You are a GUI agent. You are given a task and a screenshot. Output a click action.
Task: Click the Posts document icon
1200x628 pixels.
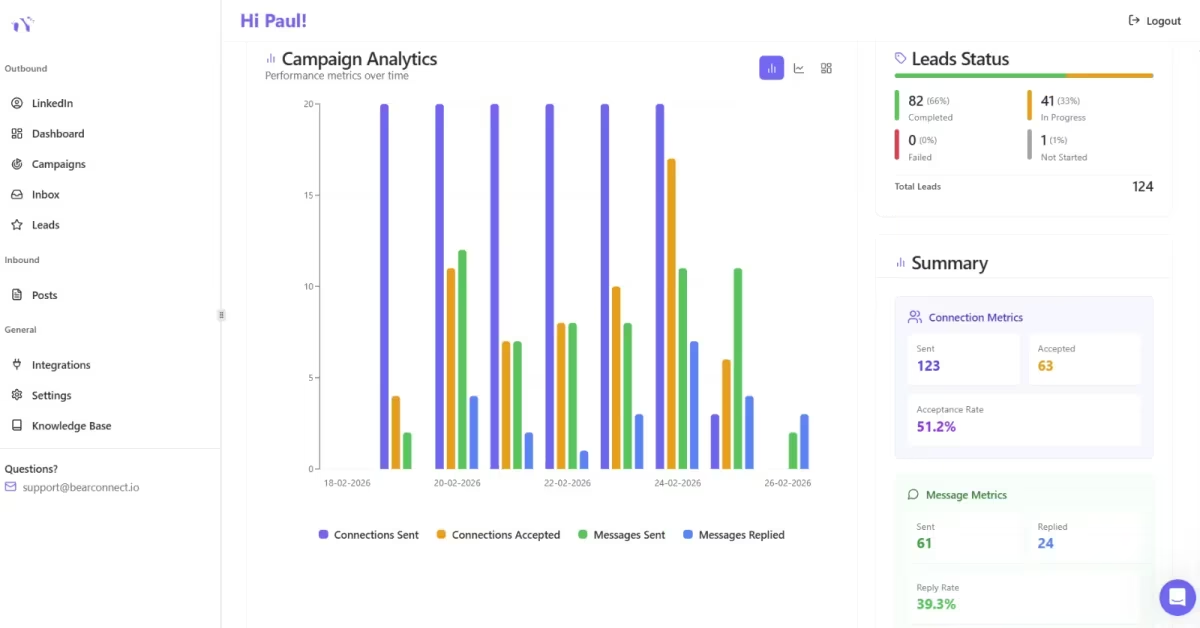click(x=17, y=295)
